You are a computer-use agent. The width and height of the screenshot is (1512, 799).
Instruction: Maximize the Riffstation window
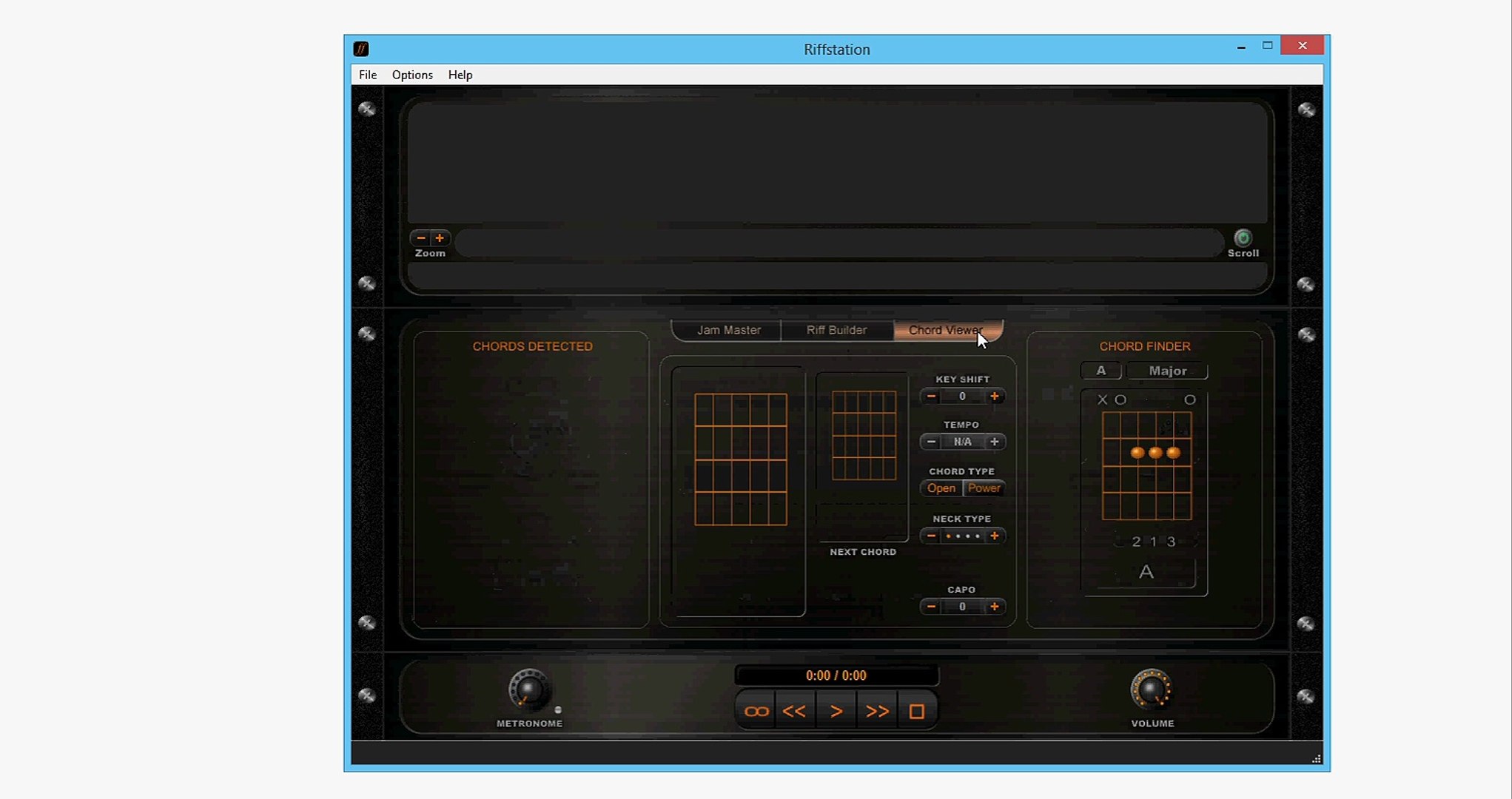pyautogui.click(x=1267, y=46)
